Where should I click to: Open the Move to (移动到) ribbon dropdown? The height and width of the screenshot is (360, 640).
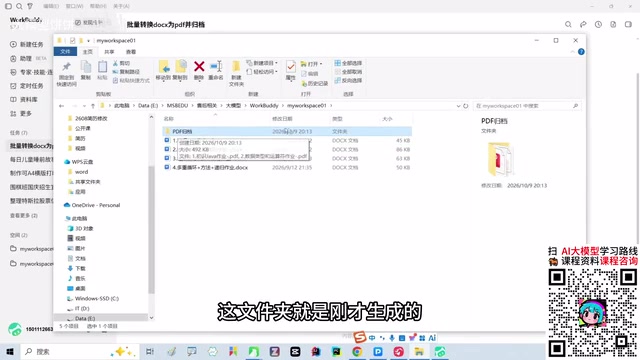(x=163, y=70)
